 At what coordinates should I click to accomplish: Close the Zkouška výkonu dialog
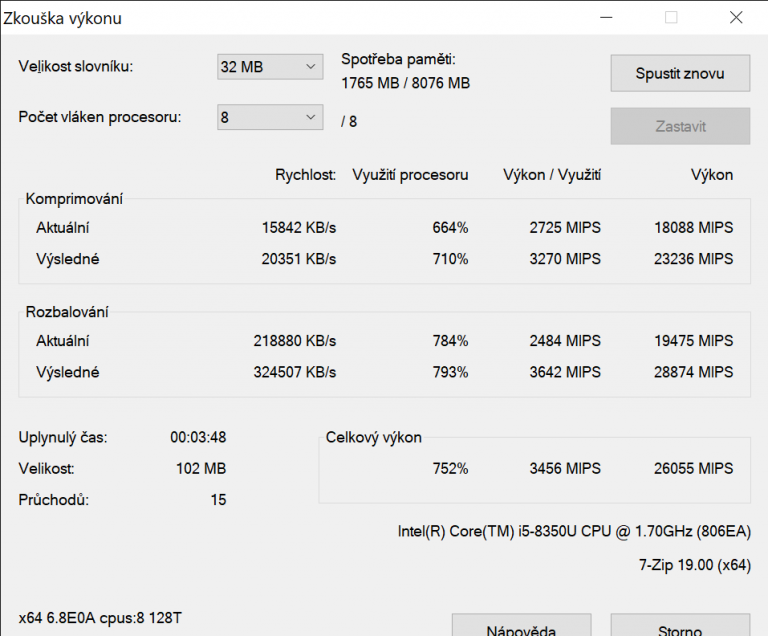coord(736,18)
